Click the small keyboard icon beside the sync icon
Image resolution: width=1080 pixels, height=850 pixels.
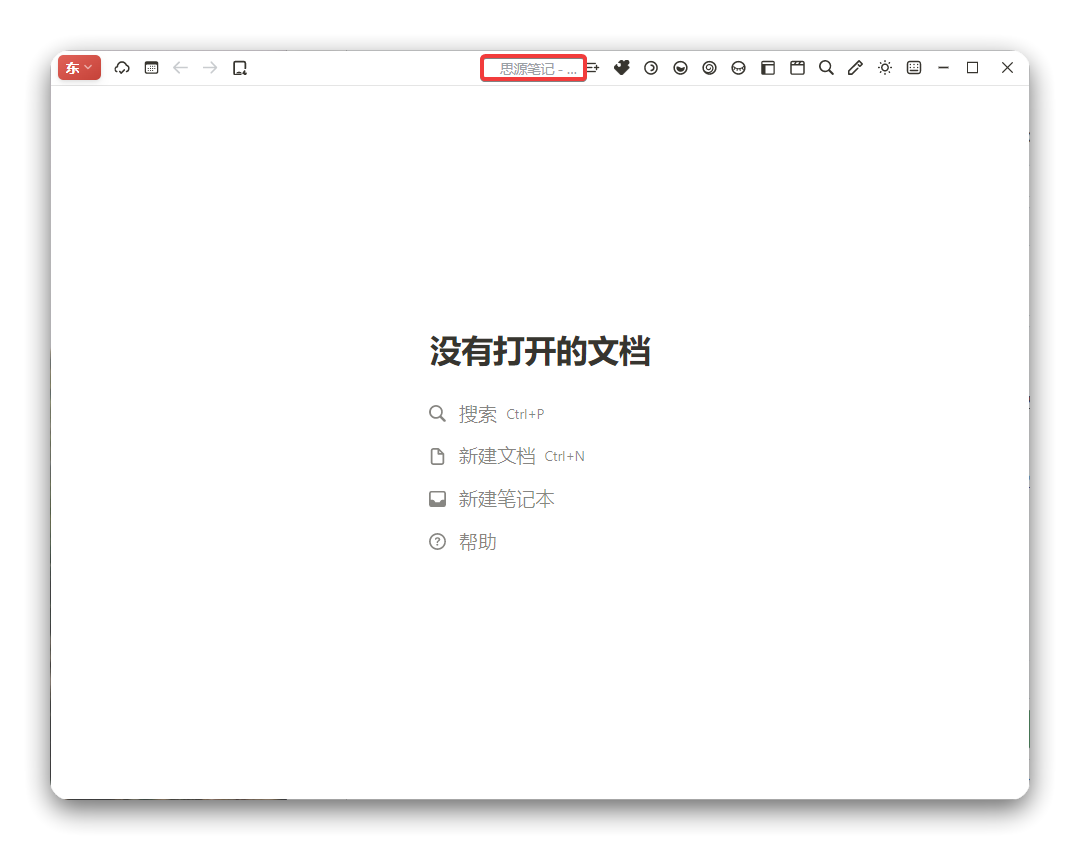[151, 67]
